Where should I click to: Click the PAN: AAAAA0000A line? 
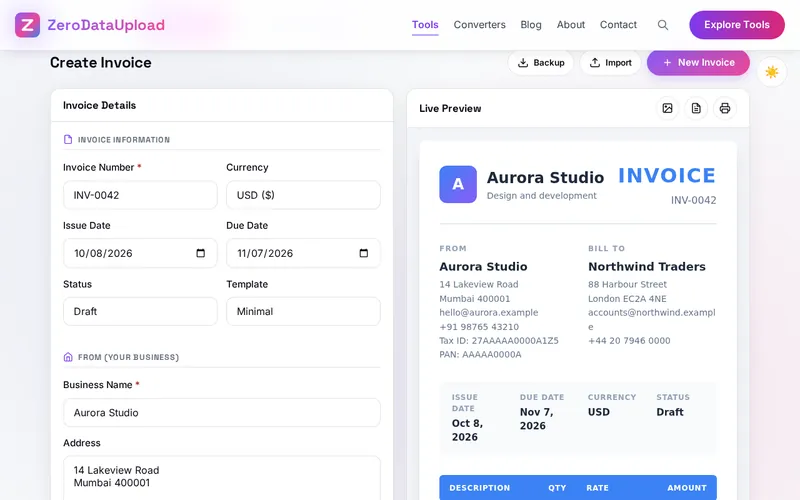(x=480, y=355)
